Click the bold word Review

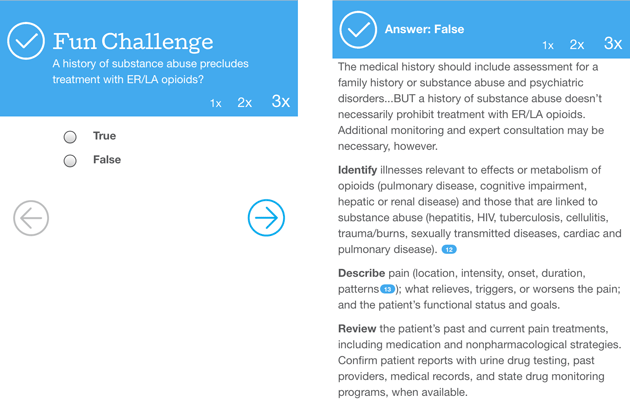click(x=357, y=329)
